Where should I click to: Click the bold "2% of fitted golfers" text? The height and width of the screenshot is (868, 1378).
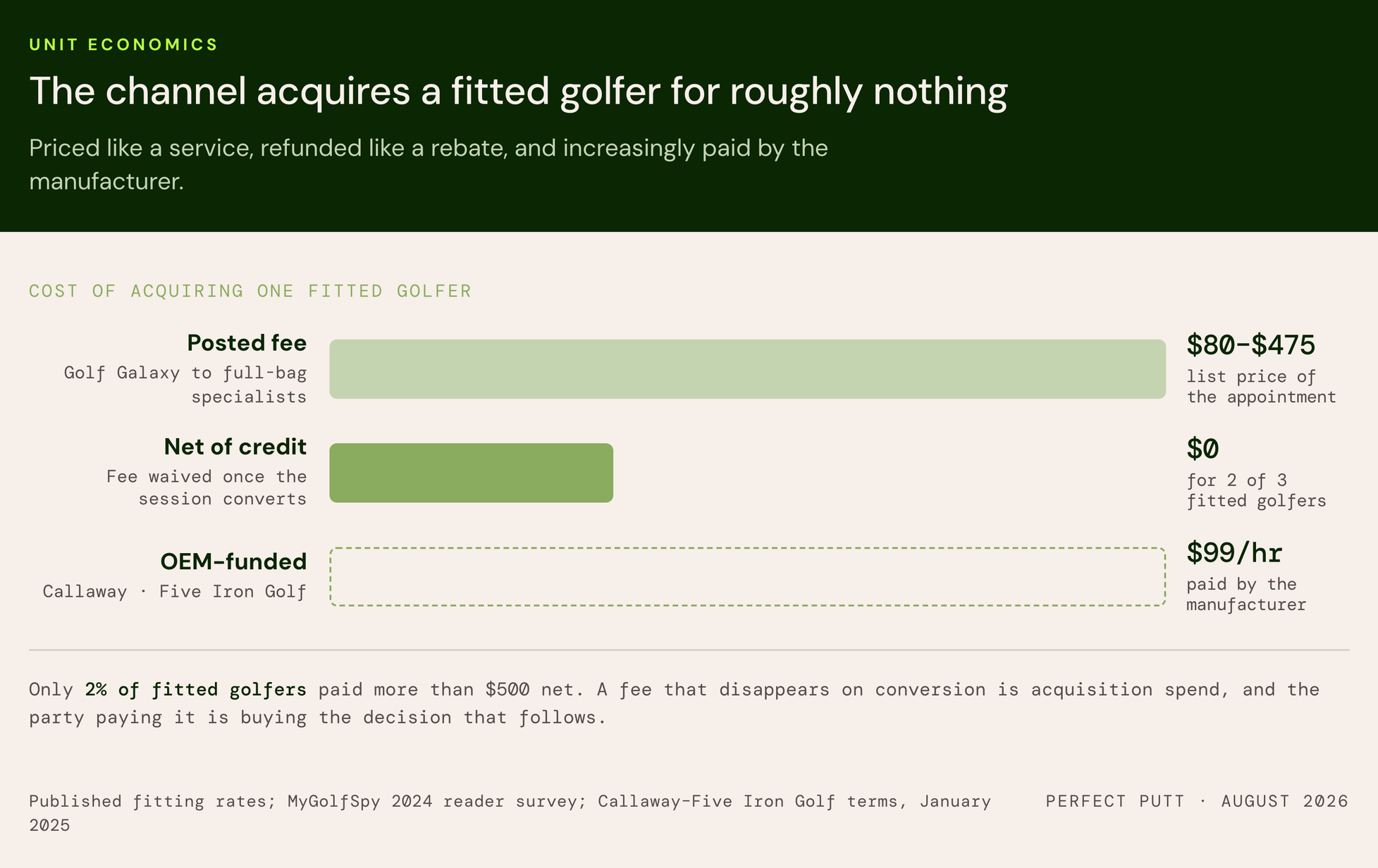(x=196, y=689)
